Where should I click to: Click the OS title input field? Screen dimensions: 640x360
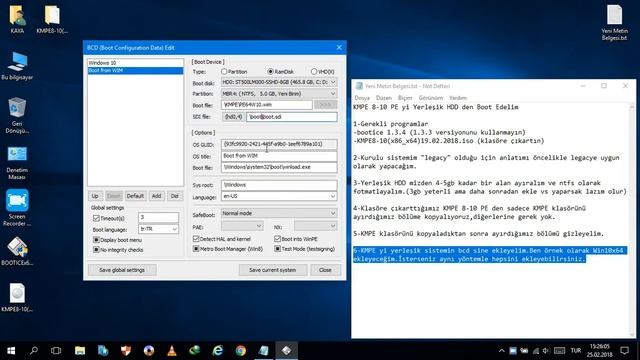(x=279, y=156)
